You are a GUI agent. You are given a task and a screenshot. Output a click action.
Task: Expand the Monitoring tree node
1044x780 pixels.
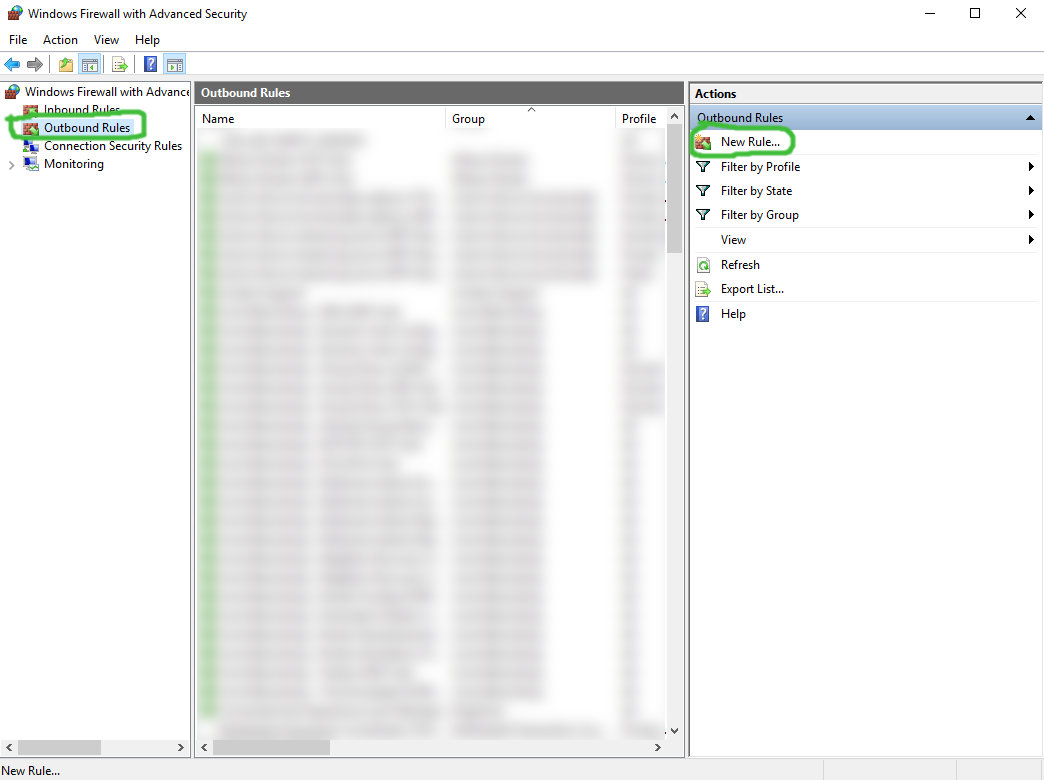coord(11,165)
